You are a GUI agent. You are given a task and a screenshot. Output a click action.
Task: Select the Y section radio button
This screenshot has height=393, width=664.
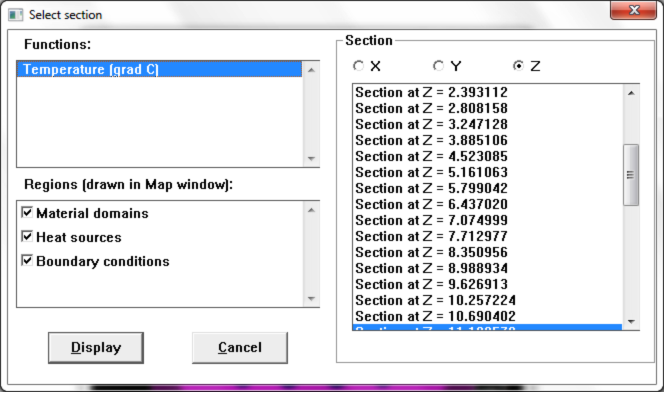coord(438,66)
